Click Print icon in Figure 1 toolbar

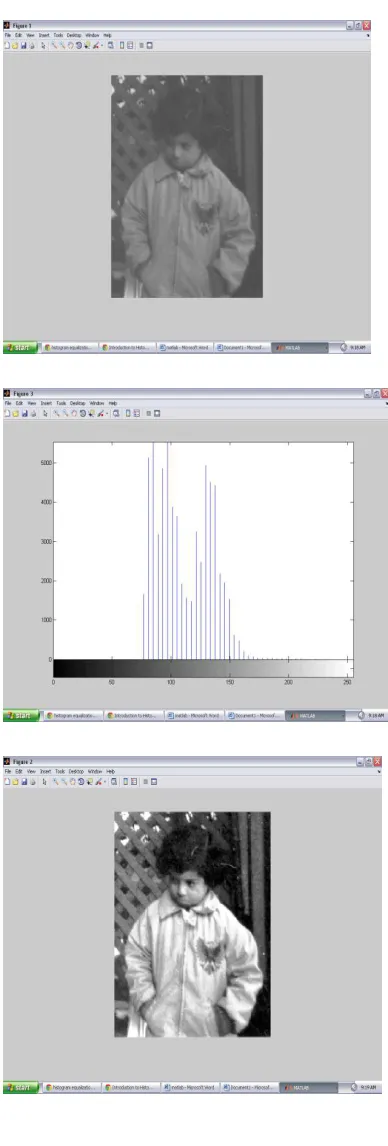tap(31, 45)
